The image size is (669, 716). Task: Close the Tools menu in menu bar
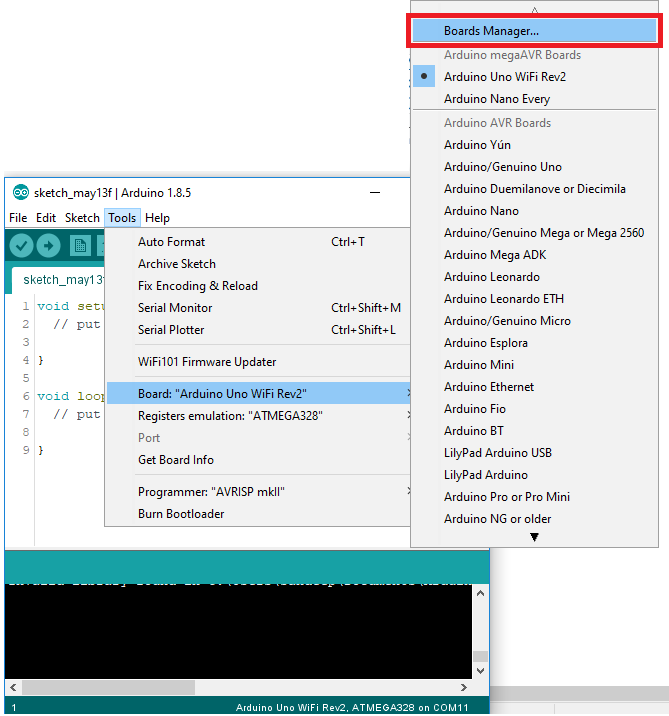tap(122, 218)
